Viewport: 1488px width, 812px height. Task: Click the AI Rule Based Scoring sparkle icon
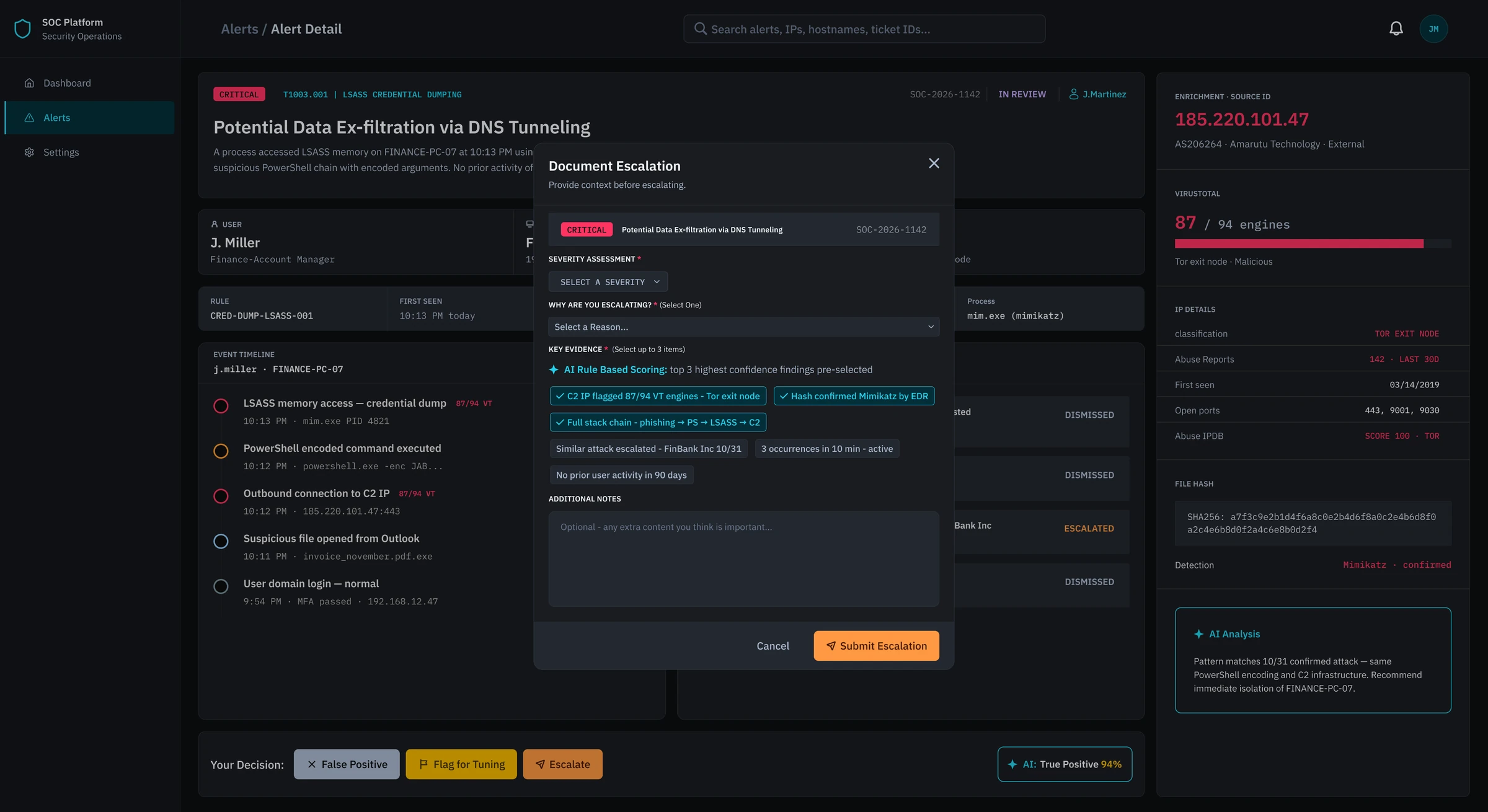click(x=554, y=369)
